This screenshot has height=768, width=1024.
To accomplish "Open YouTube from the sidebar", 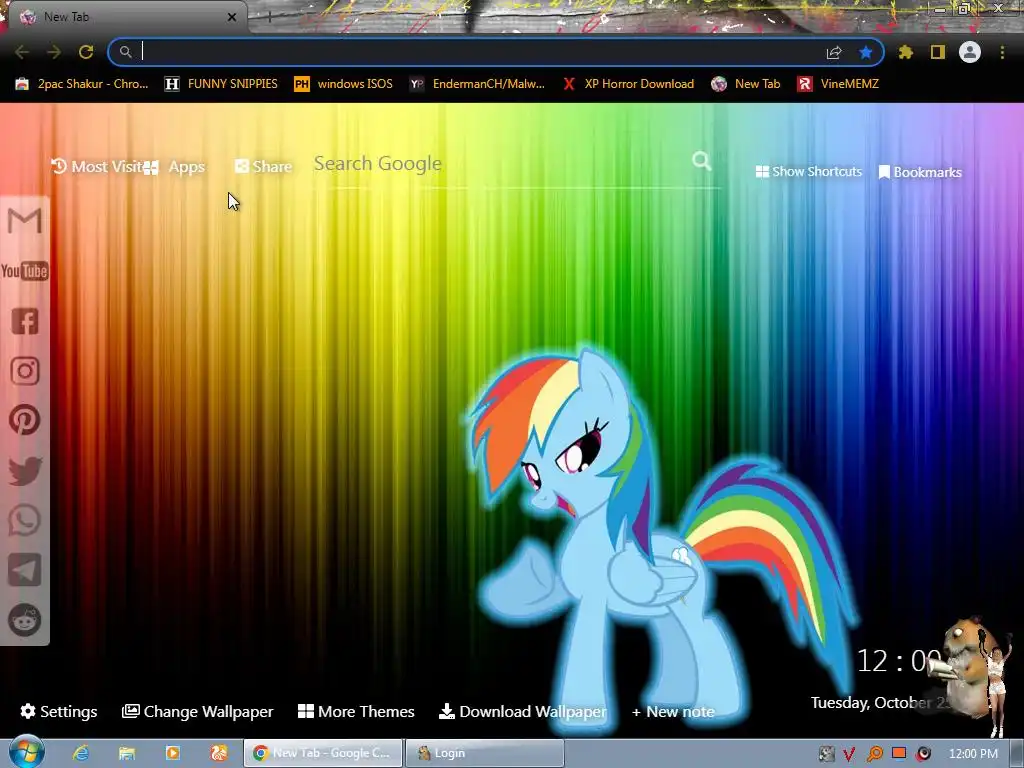I will coord(25,270).
